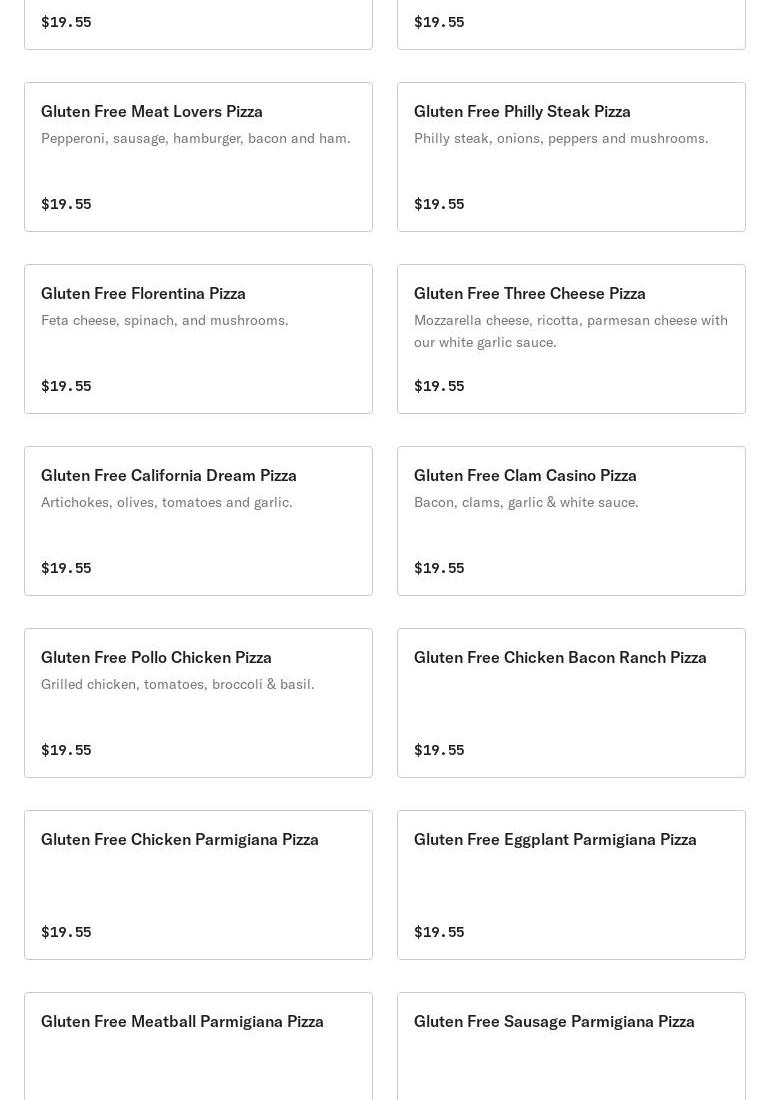770x1100 pixels.
Task: Open Gluten Free Three Cheese Pizza card
Action: (x=572, y=339)
